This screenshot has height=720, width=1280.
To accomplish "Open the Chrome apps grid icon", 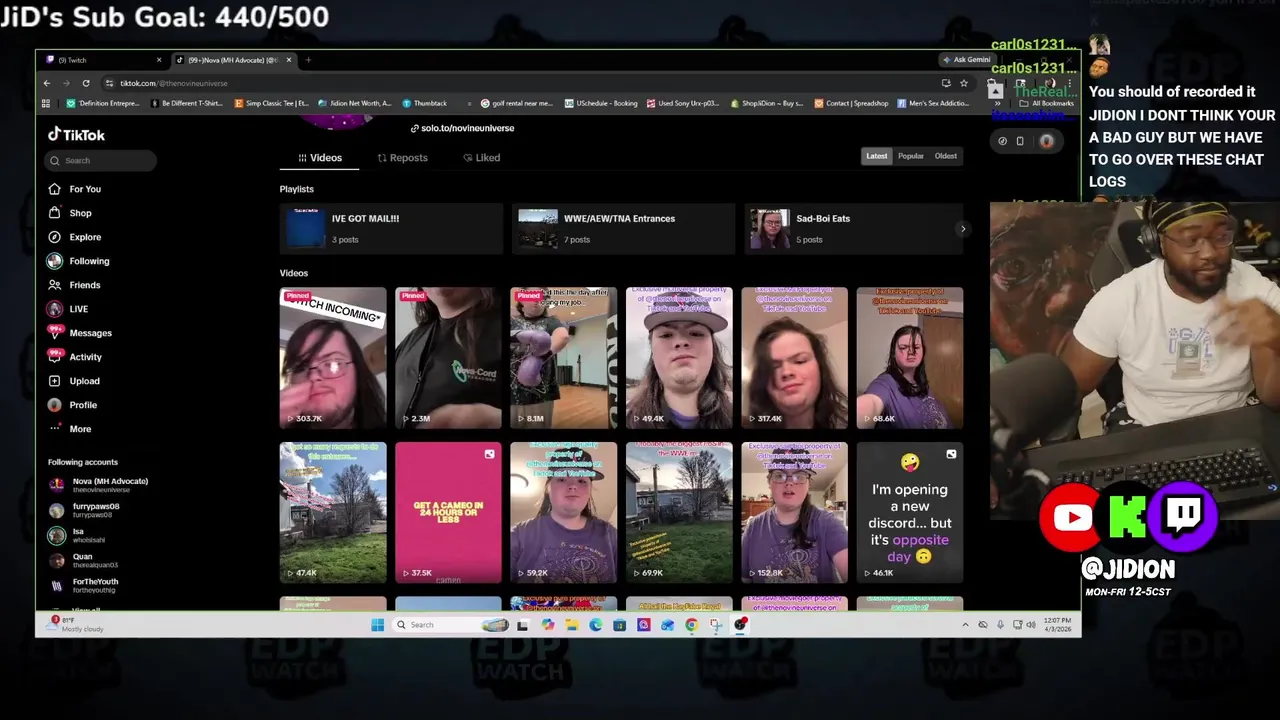I will (46, 103).
